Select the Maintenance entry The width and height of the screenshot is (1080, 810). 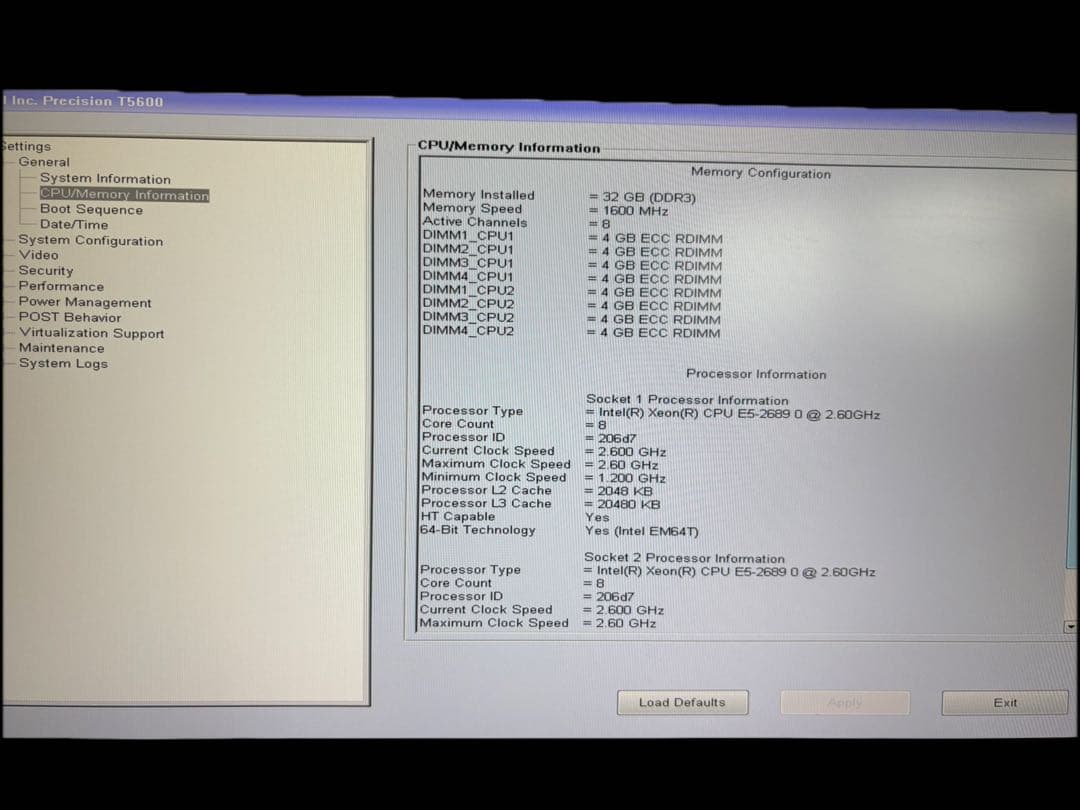(61, 347)
